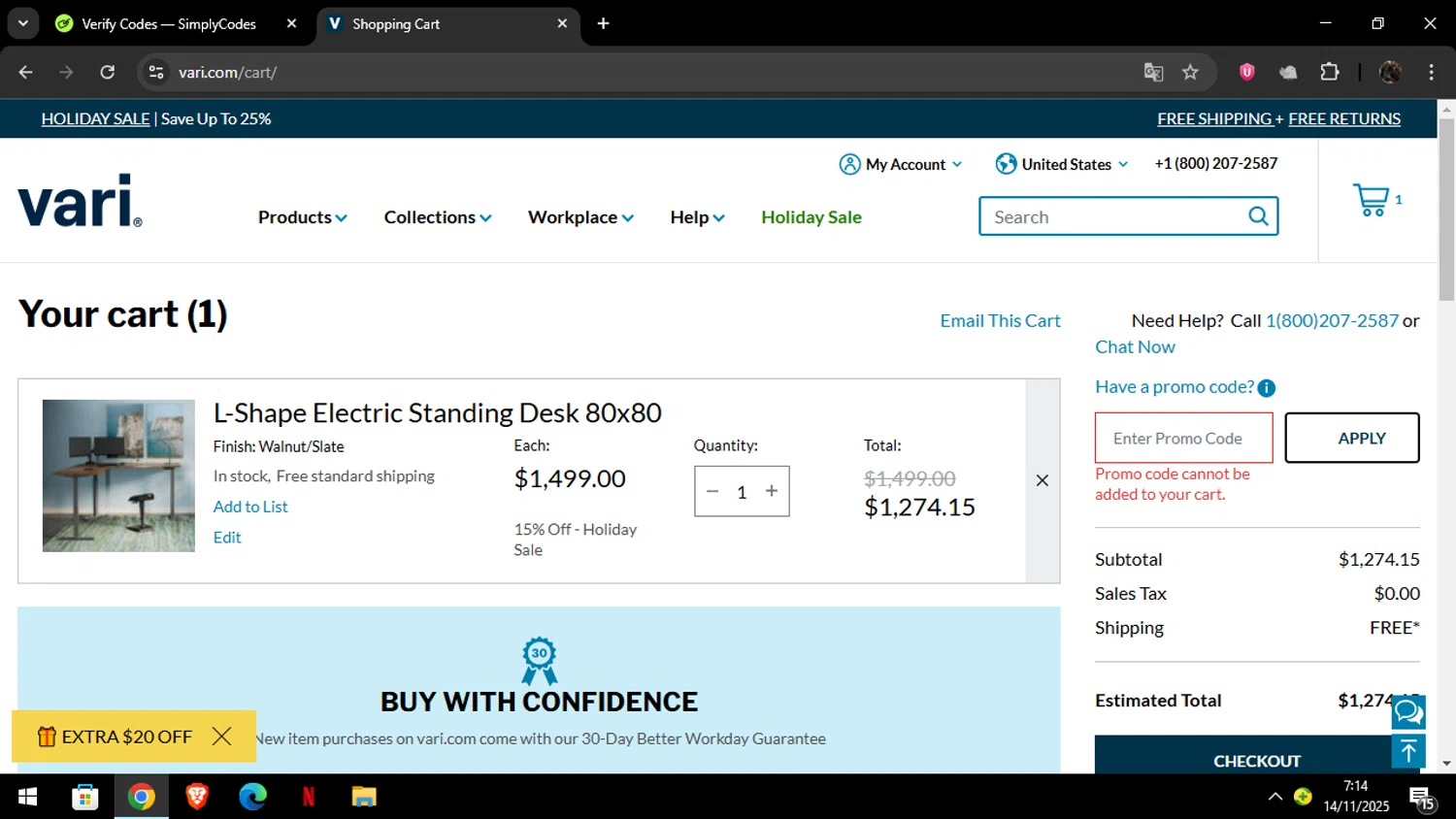Click the back-to-top arrow button

pos(1408,751)
